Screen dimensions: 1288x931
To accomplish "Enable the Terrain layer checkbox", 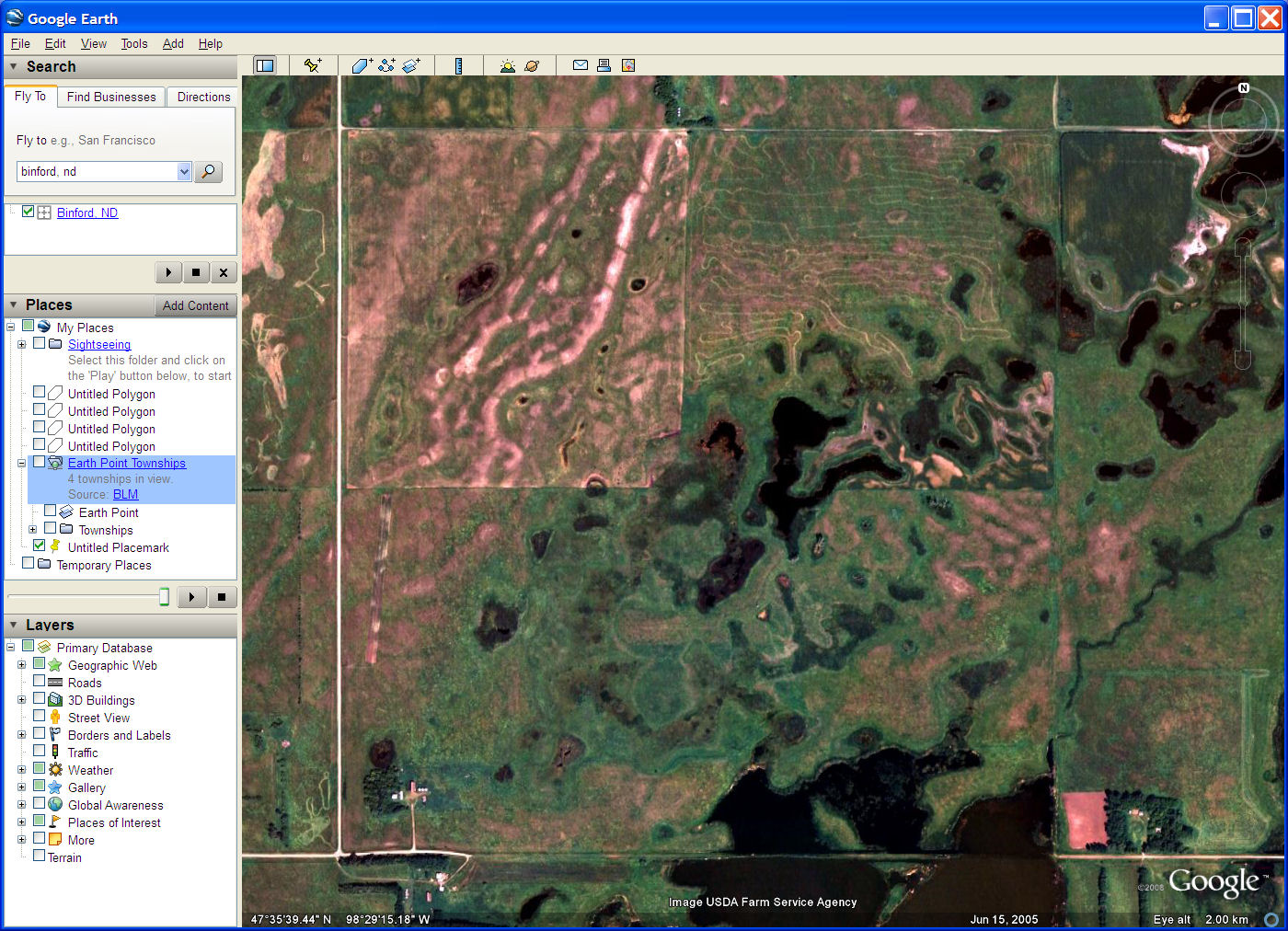I will coord(39,856).
